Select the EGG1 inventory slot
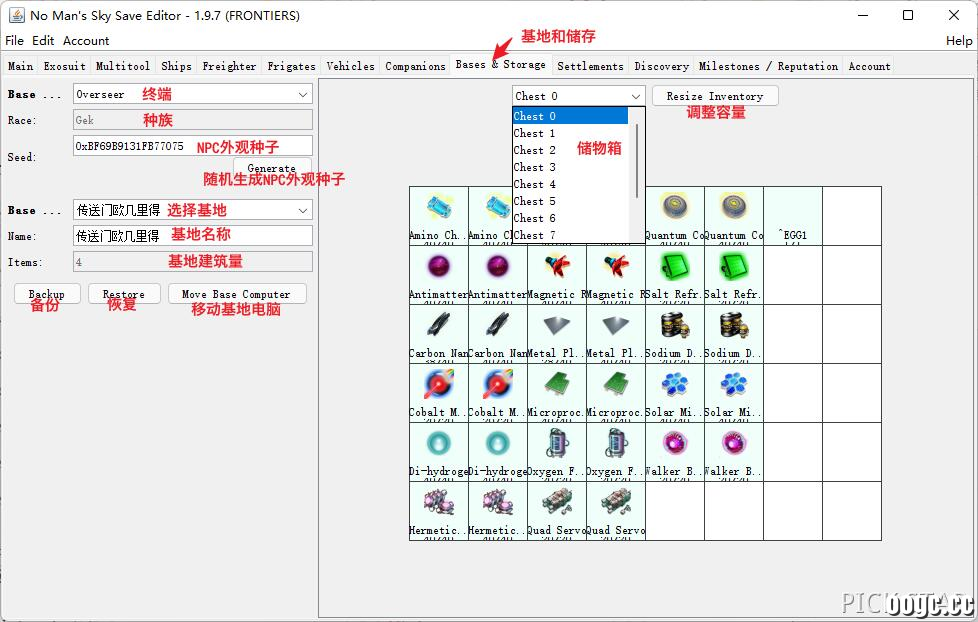The height and width of the screenshot is (622, 978). 793,216
